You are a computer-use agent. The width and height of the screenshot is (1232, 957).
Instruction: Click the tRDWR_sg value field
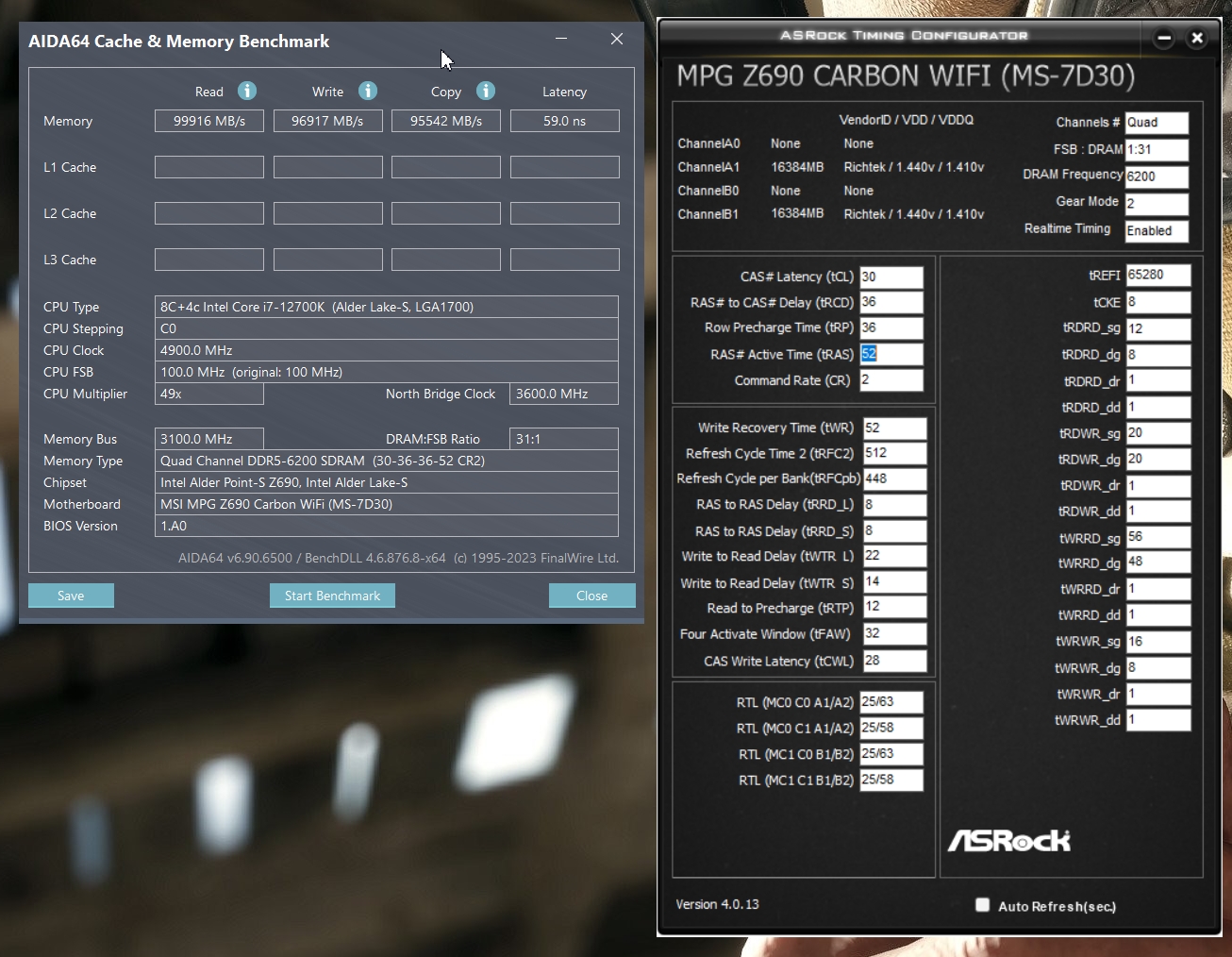[x=1157, y=433]
